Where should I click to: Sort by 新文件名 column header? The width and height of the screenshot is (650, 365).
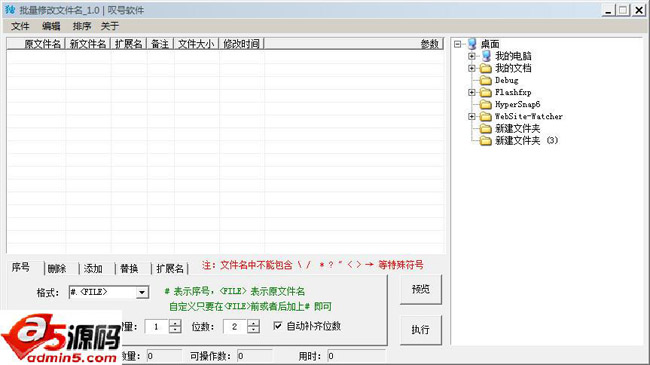87,44
